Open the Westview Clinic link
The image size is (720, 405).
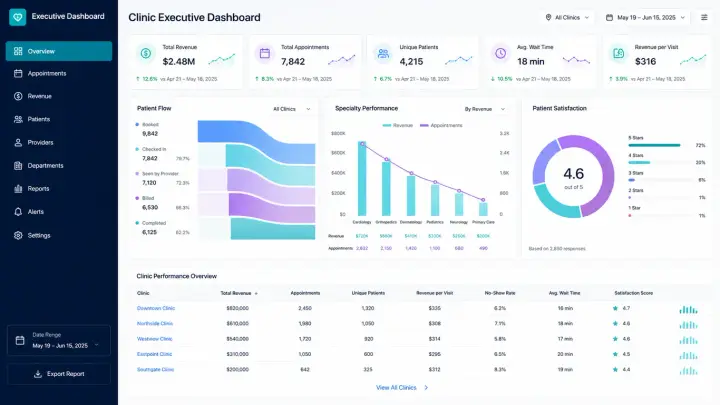(x=154, y=339)
